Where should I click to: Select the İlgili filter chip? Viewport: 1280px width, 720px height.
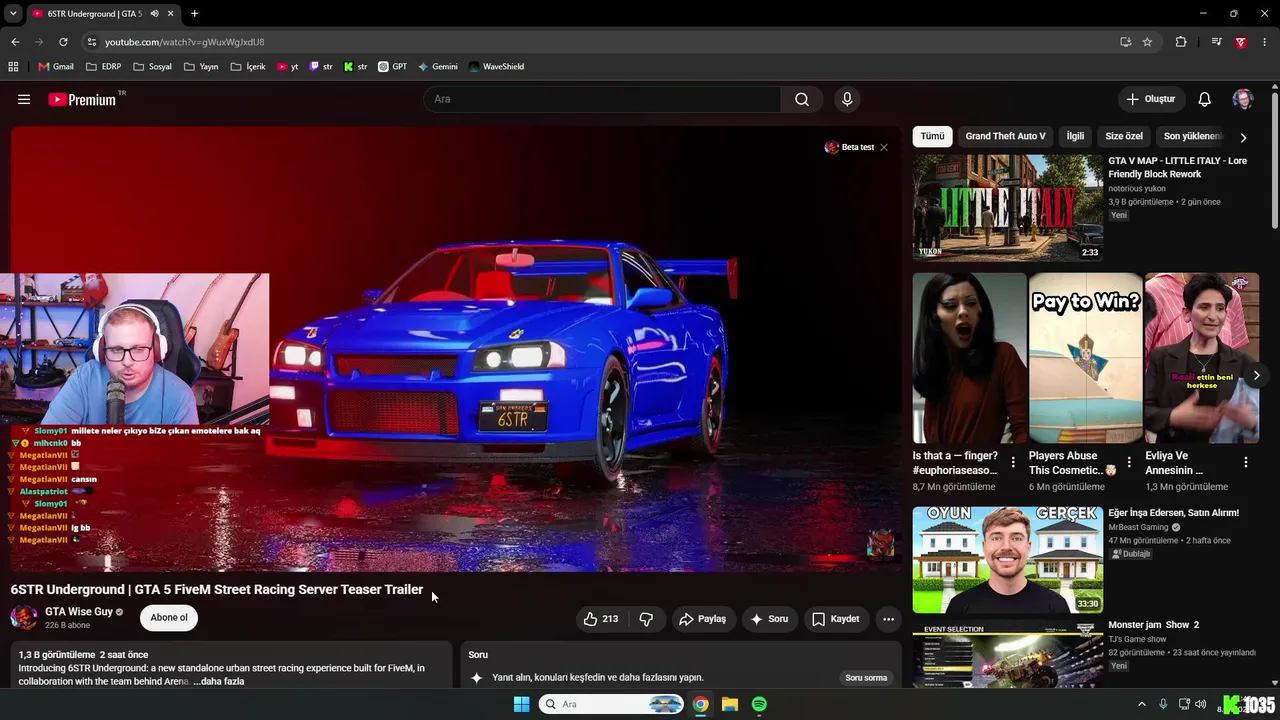click(1075, 136)
